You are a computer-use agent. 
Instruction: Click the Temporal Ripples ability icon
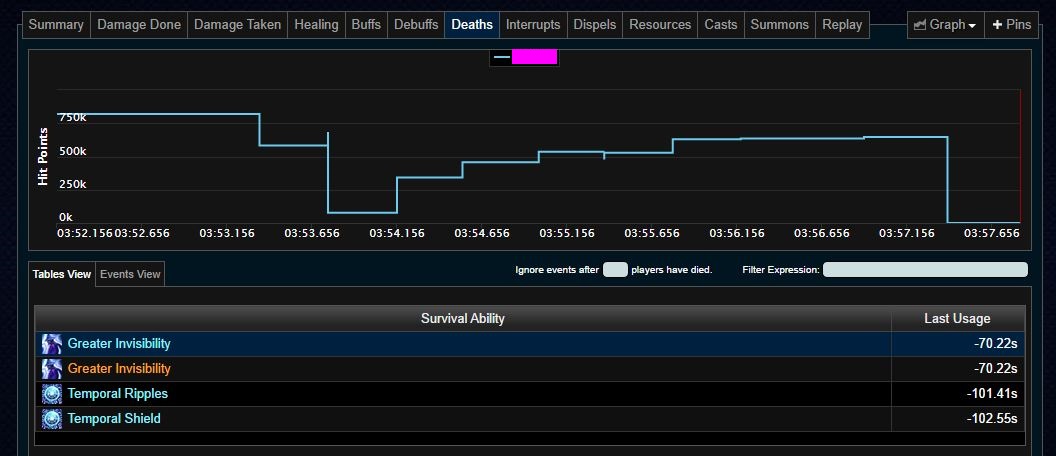click(x=52, y=394)
